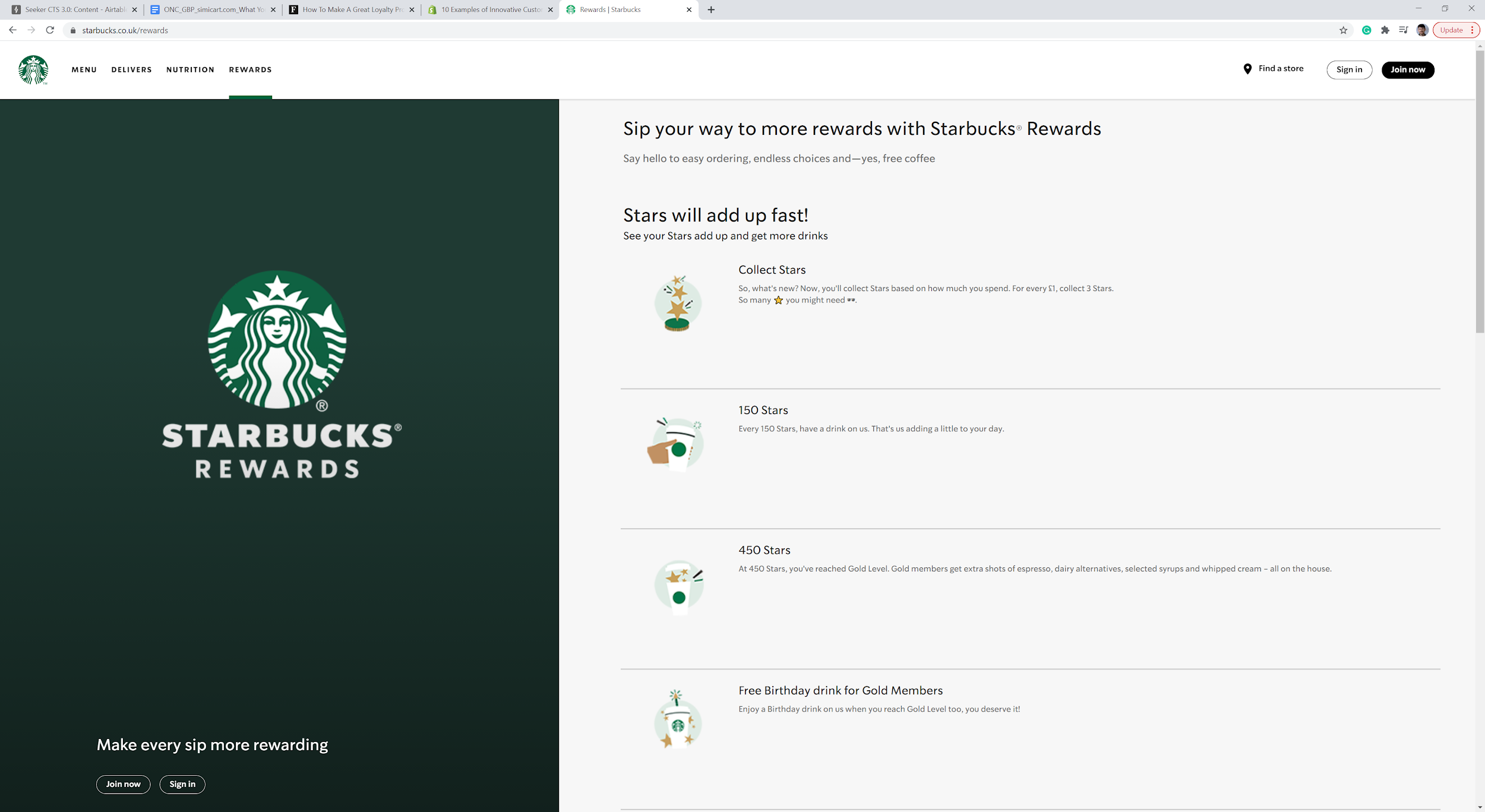This screenshot has height=812, width=1485.
Task: Click the scrollbar down arrow
Action: coord(1480,807)
